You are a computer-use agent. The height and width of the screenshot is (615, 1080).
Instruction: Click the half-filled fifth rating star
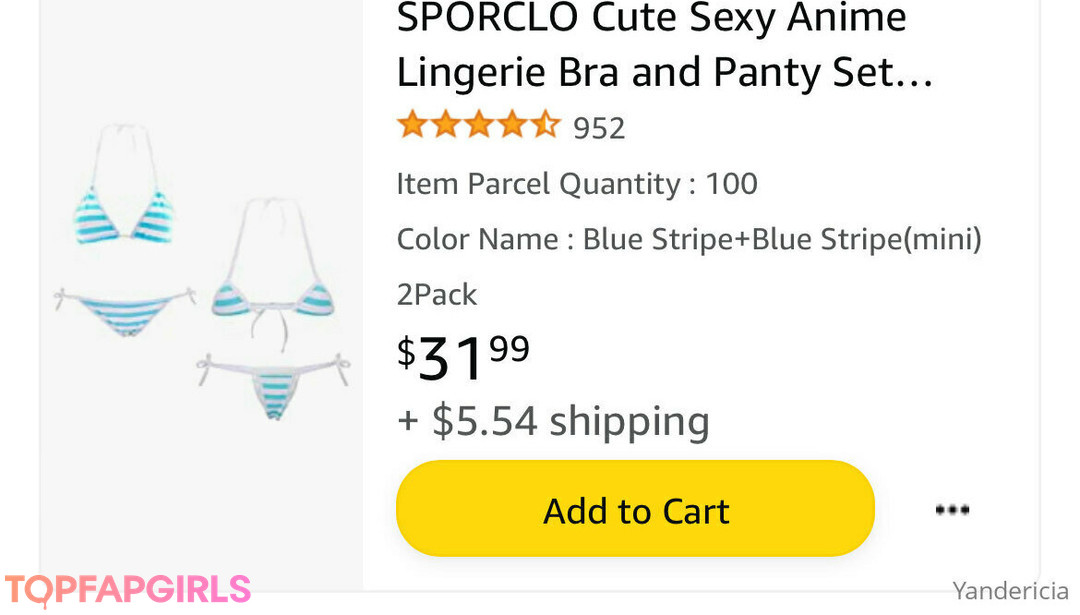pos(544,127)
